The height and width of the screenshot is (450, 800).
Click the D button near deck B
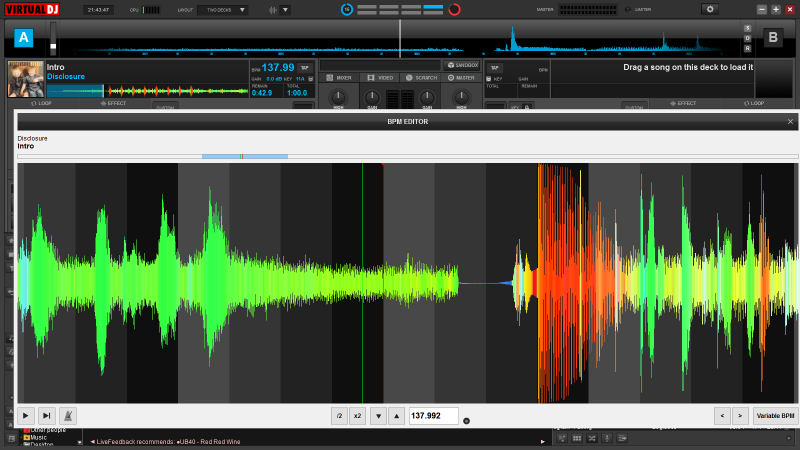(747, 38)
